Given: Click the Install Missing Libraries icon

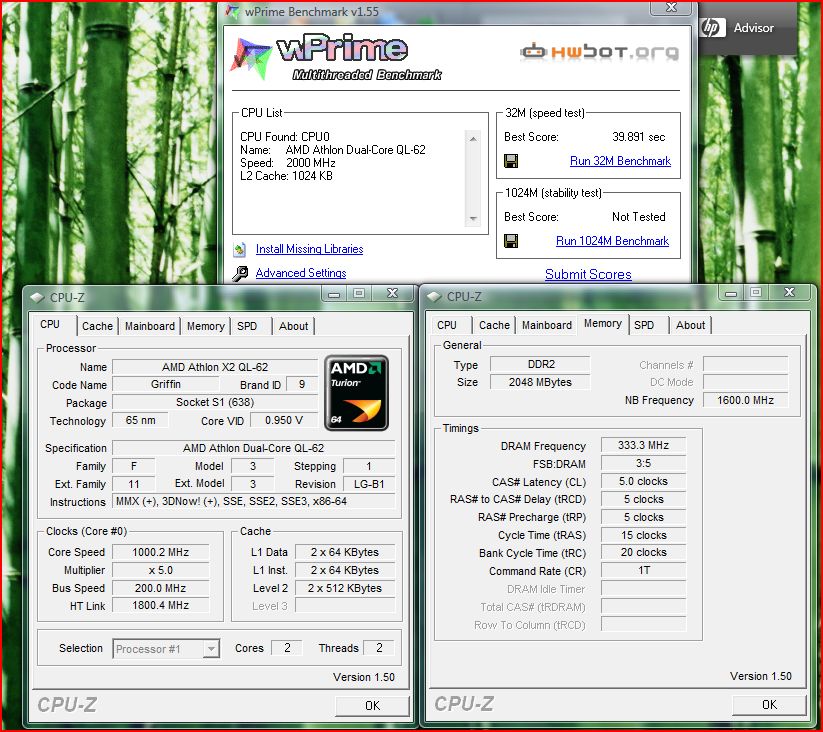Looking at the screenshot, I should tap(239, 249).
